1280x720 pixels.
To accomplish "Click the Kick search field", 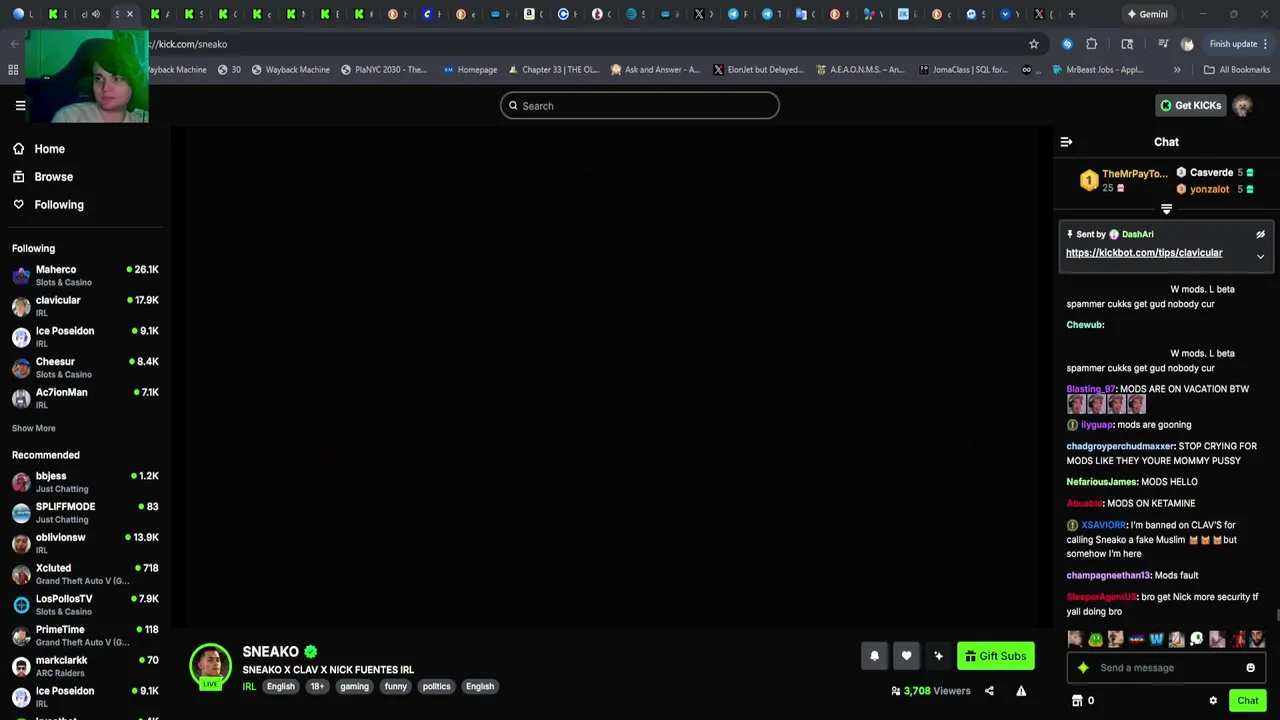I will click(x=640, y=106).
